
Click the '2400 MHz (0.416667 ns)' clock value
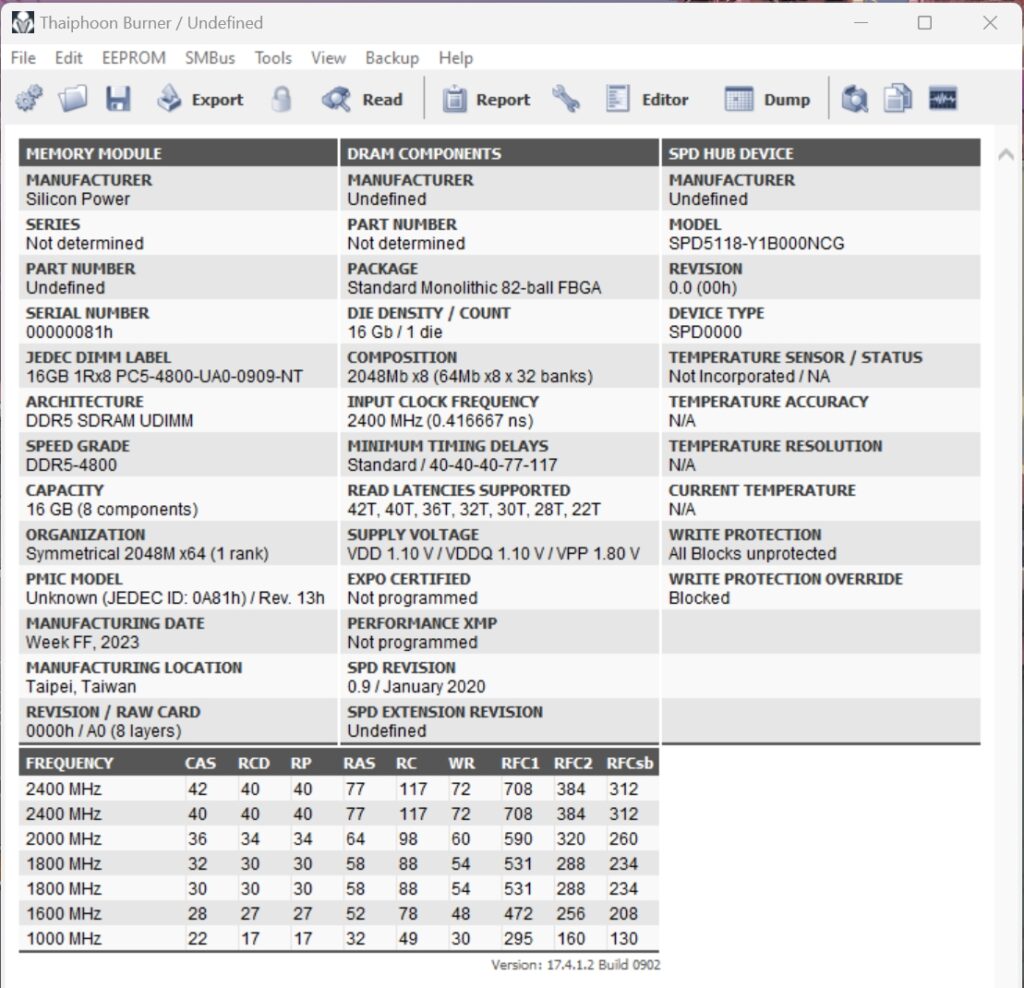tap(440, 421)
